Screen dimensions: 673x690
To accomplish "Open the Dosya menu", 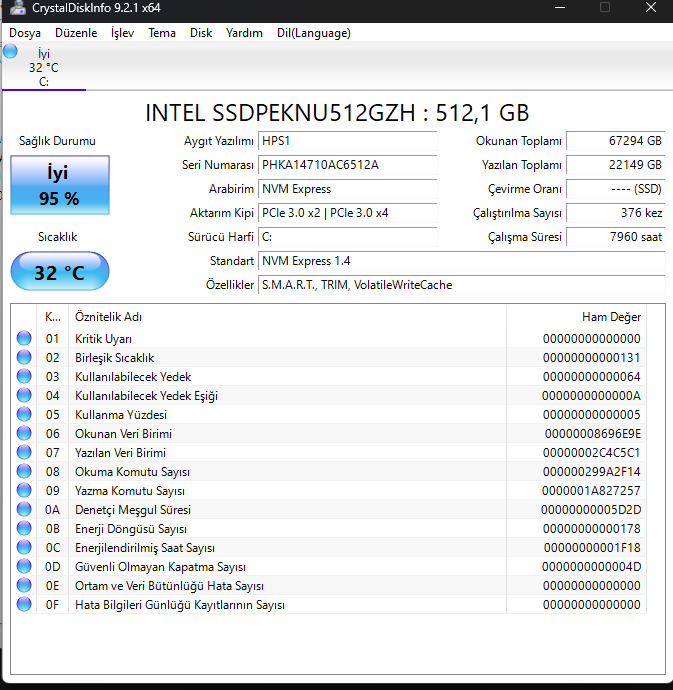I will [x=25, y=33].
